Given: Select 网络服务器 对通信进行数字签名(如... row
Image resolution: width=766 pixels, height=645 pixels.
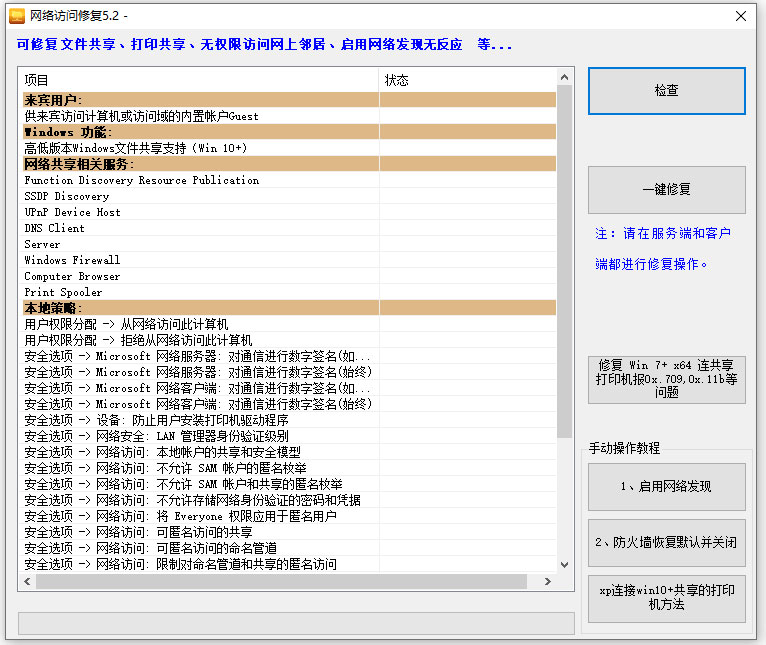Looking at the screenshot, I should (289, 356).
